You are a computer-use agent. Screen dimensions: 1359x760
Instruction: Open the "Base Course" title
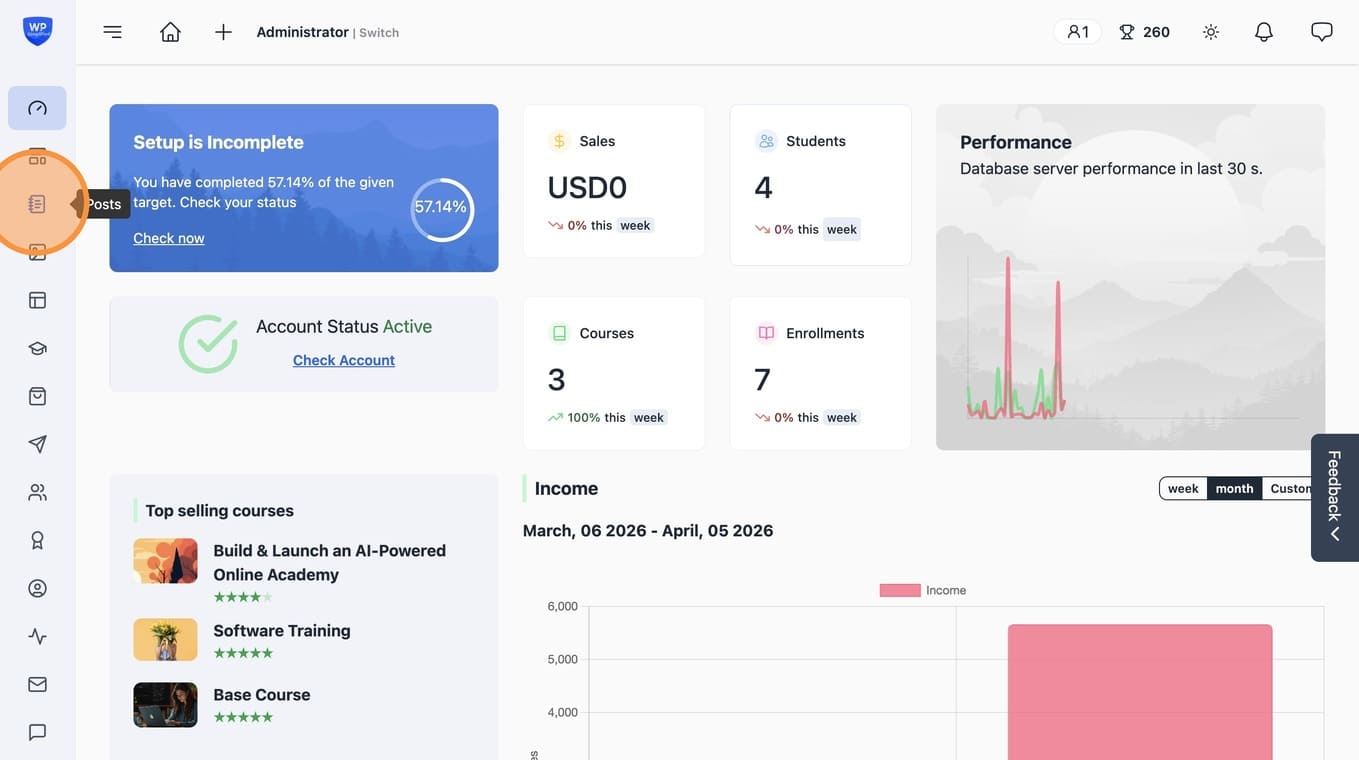[262, 694]
